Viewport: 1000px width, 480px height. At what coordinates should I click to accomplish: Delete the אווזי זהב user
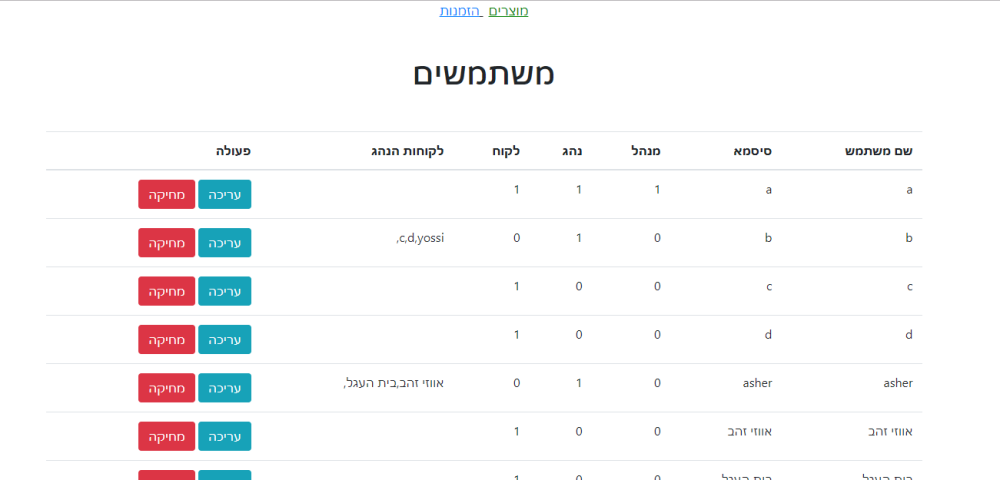coord(166,436)
